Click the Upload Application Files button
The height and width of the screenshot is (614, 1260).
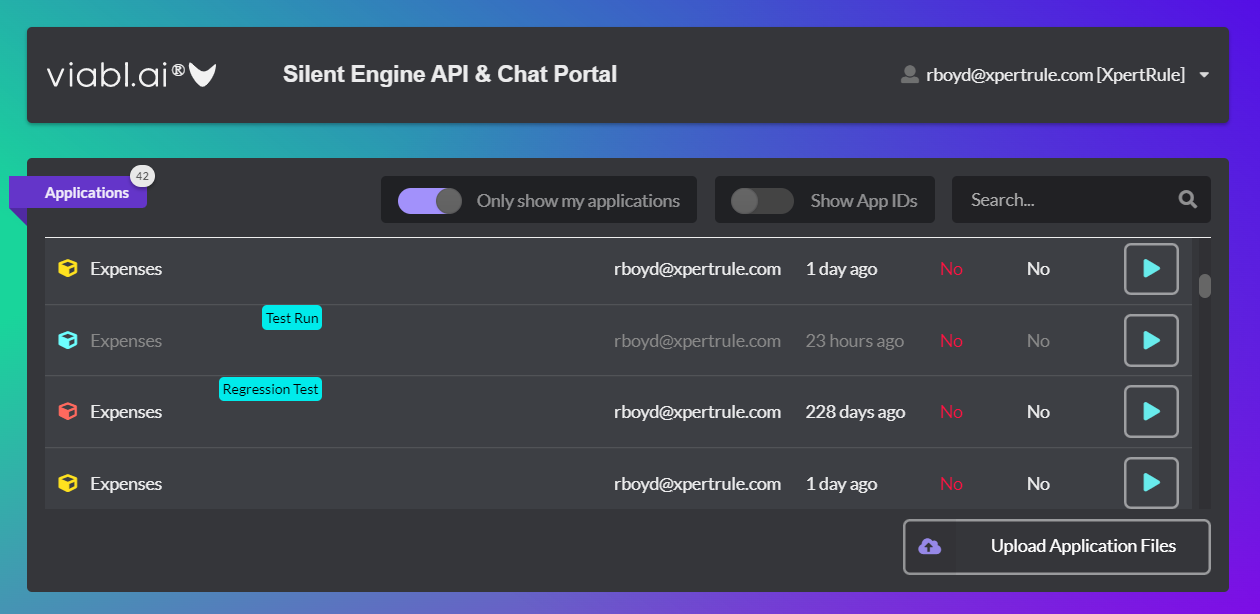tap(1056, 547)
